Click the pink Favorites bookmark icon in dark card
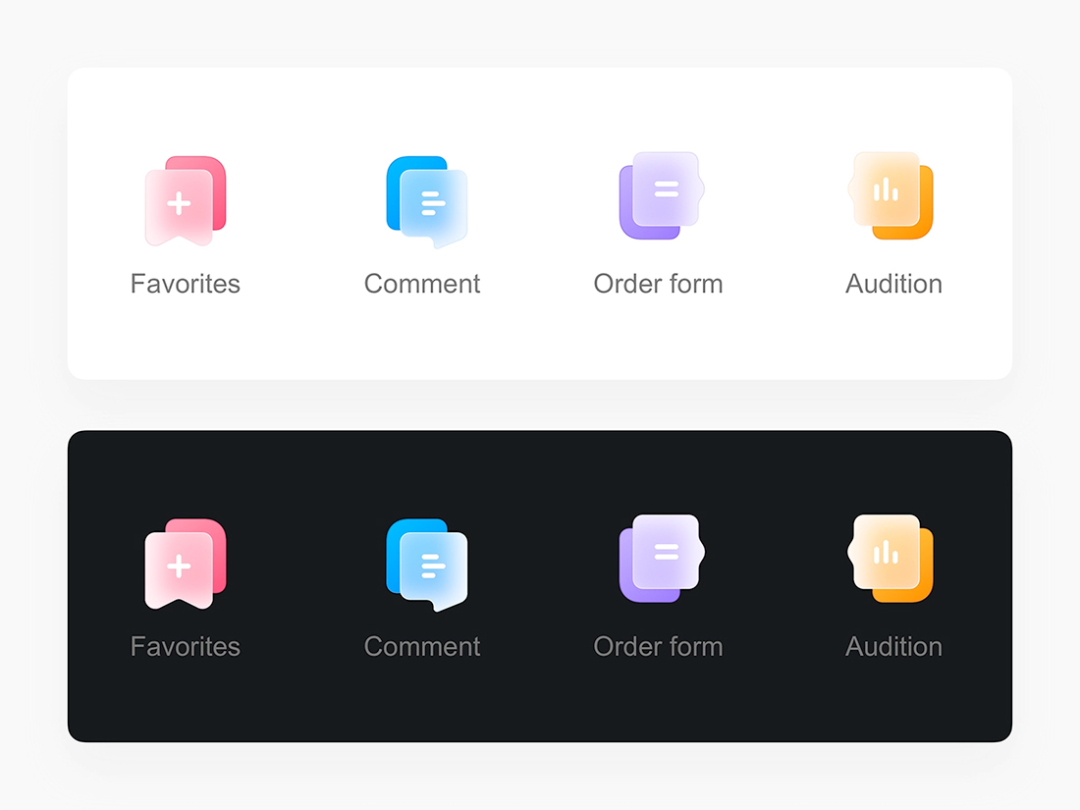1080x810 pixels. (186, 563)
